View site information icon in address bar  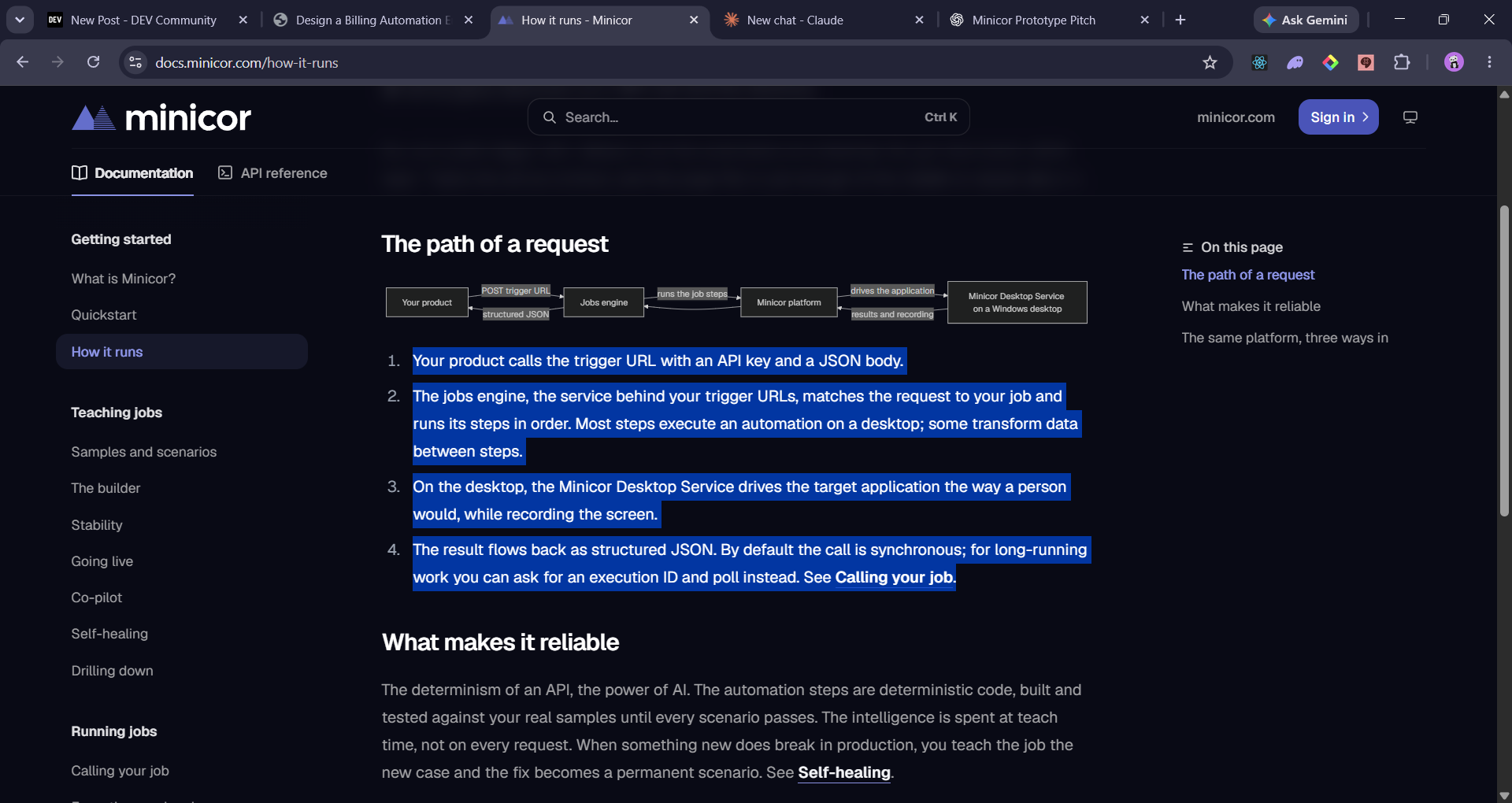(x=135, y=62)
